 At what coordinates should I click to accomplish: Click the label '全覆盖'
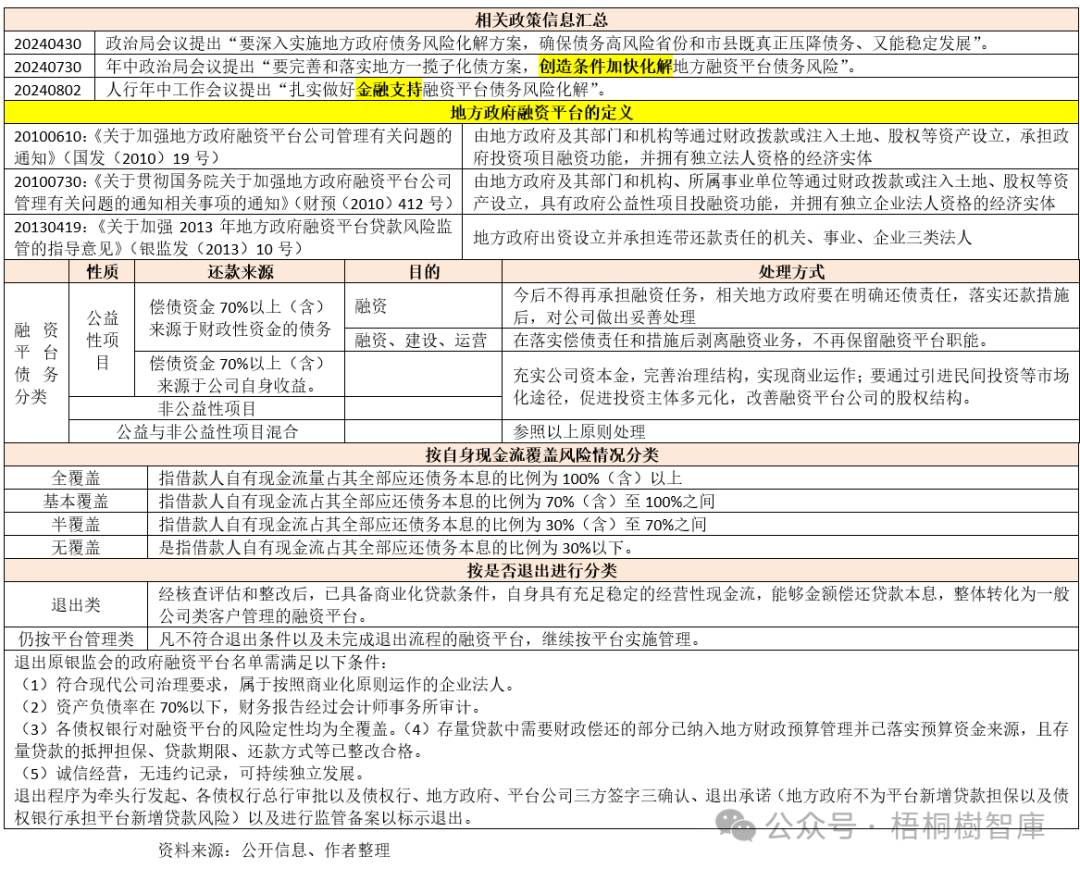[x=76, y=479]
